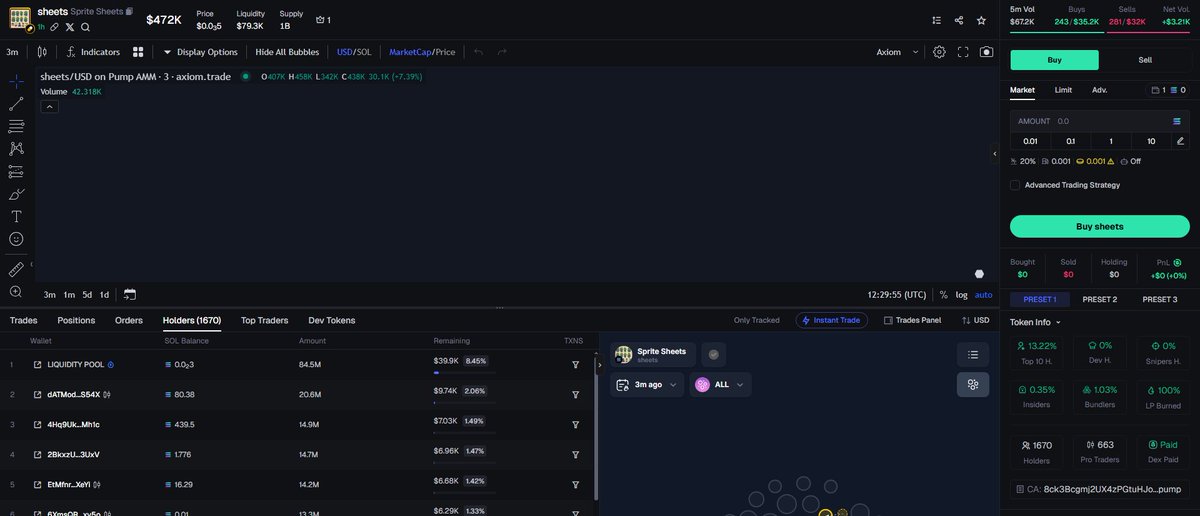Open the 3m interval selector
This screenshot has width=1200, height=516.
(x=13, y=52)
